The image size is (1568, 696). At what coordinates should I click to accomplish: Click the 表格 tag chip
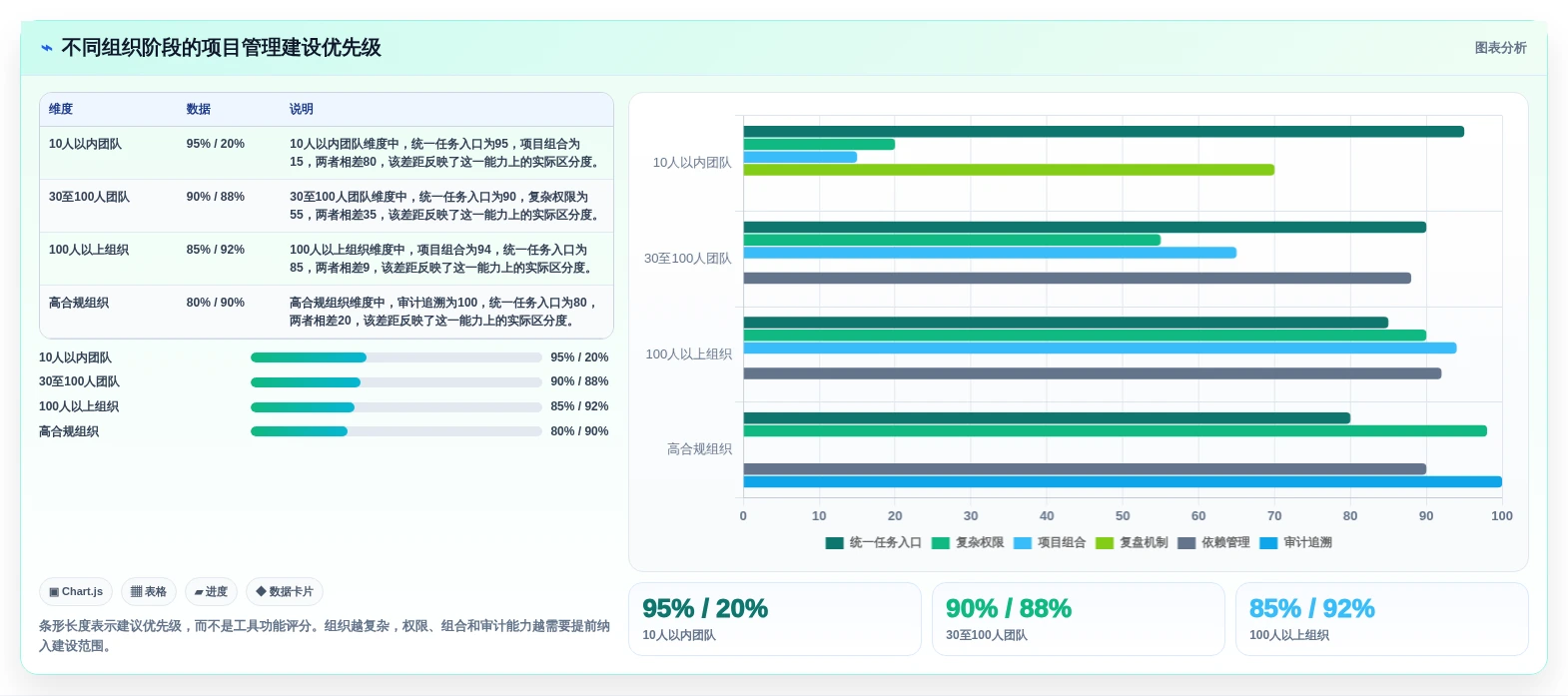pyautogui.click(x=149, y=591)
